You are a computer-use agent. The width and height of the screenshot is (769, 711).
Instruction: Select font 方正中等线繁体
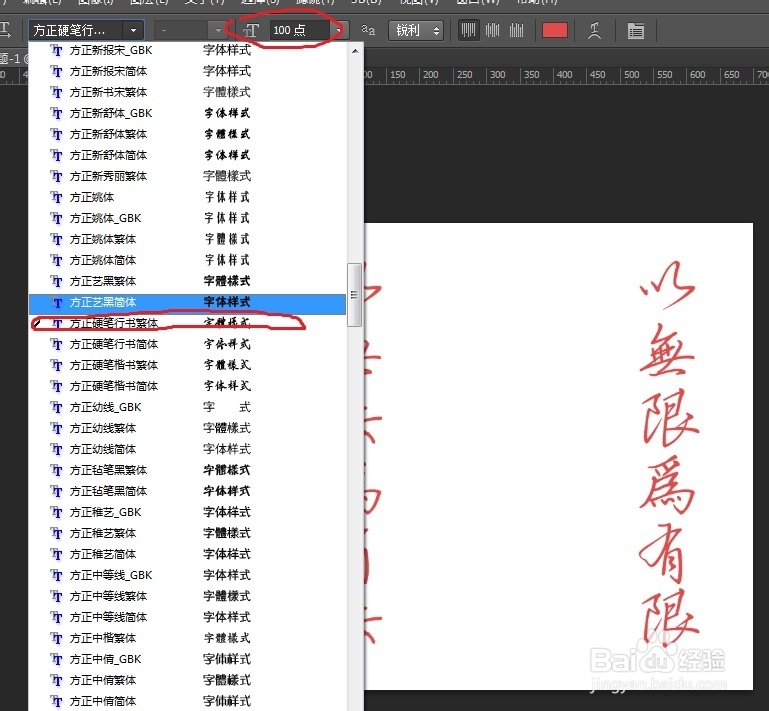(x=187, y=596)
